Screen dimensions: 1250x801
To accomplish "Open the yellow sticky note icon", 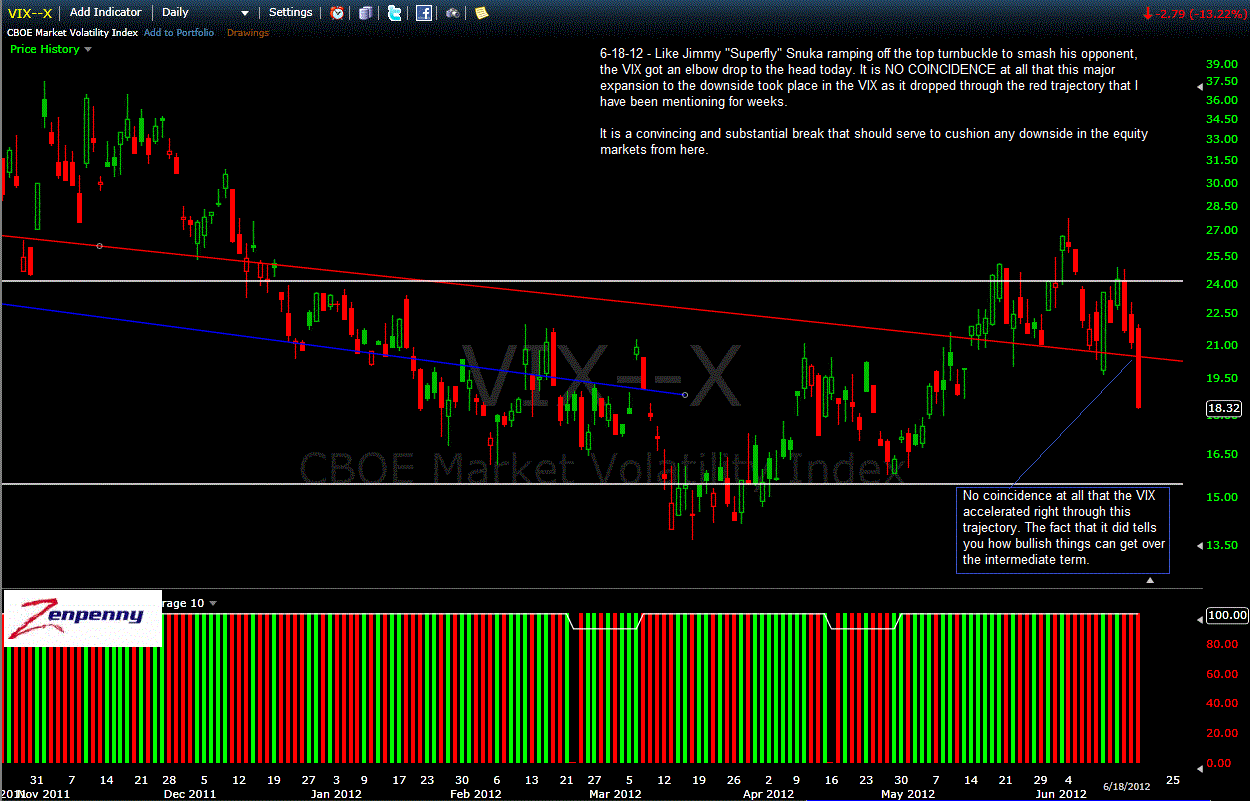I will [x=481, y=13].
